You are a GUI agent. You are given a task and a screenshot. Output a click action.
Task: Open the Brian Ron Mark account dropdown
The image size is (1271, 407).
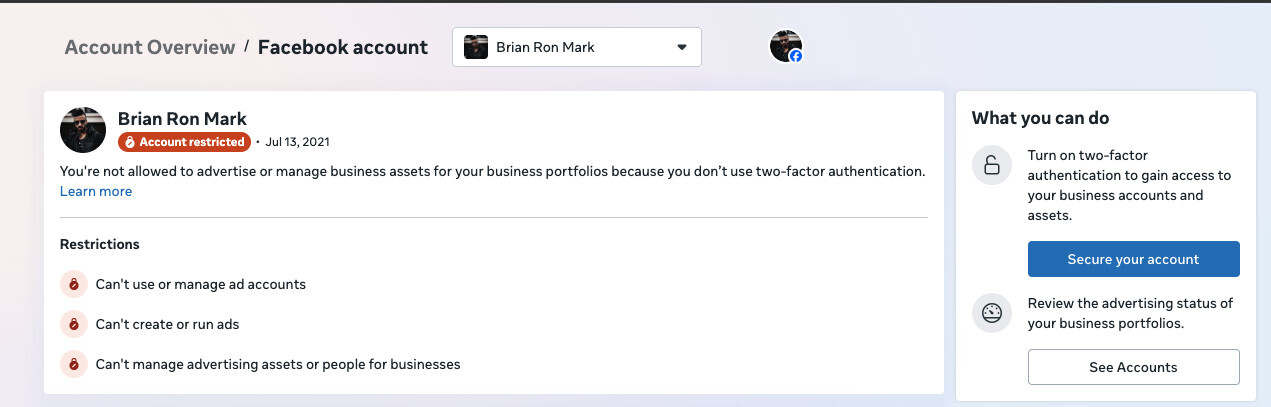point(576,47)
